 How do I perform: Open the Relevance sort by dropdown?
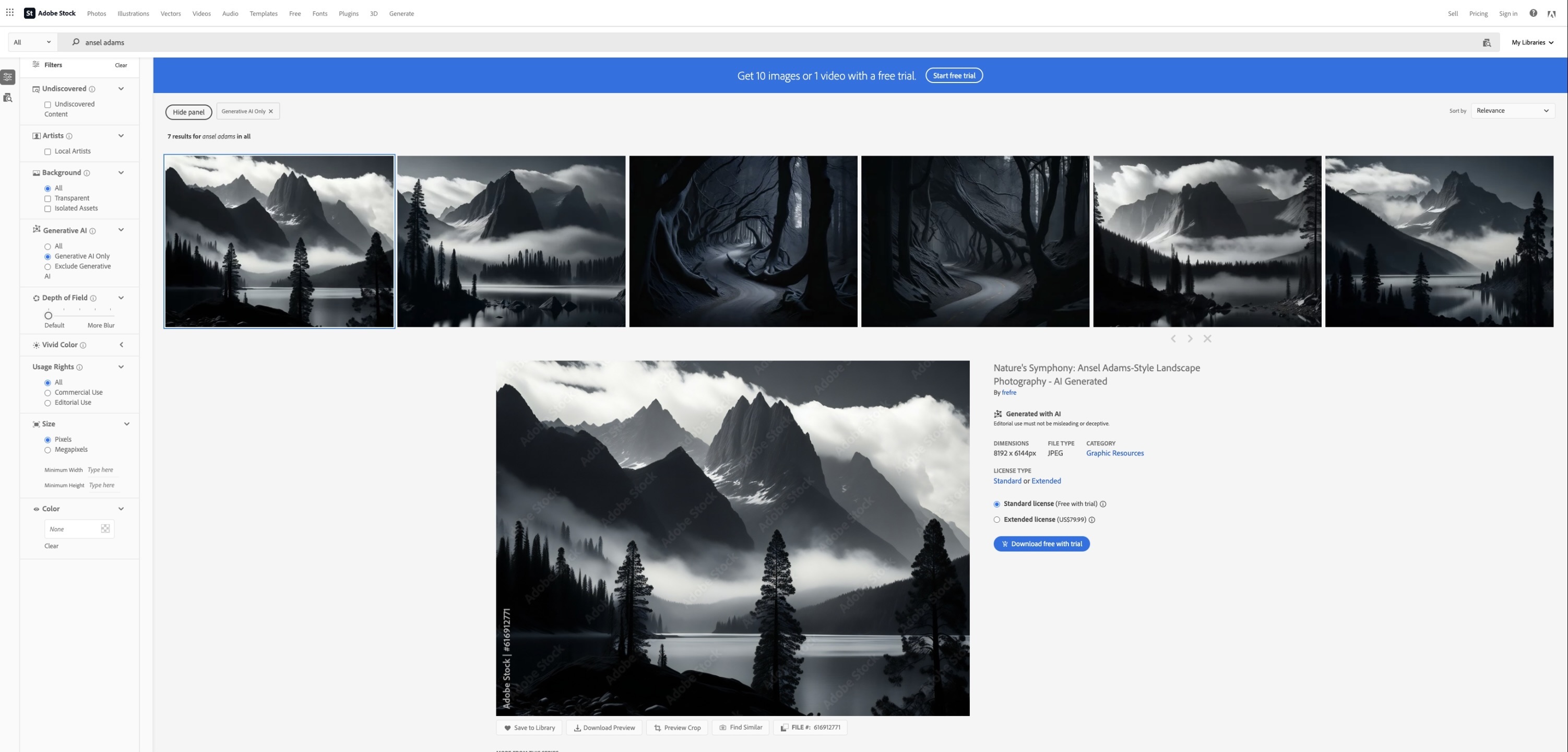pyautogui.click(x=1511, y=111)
